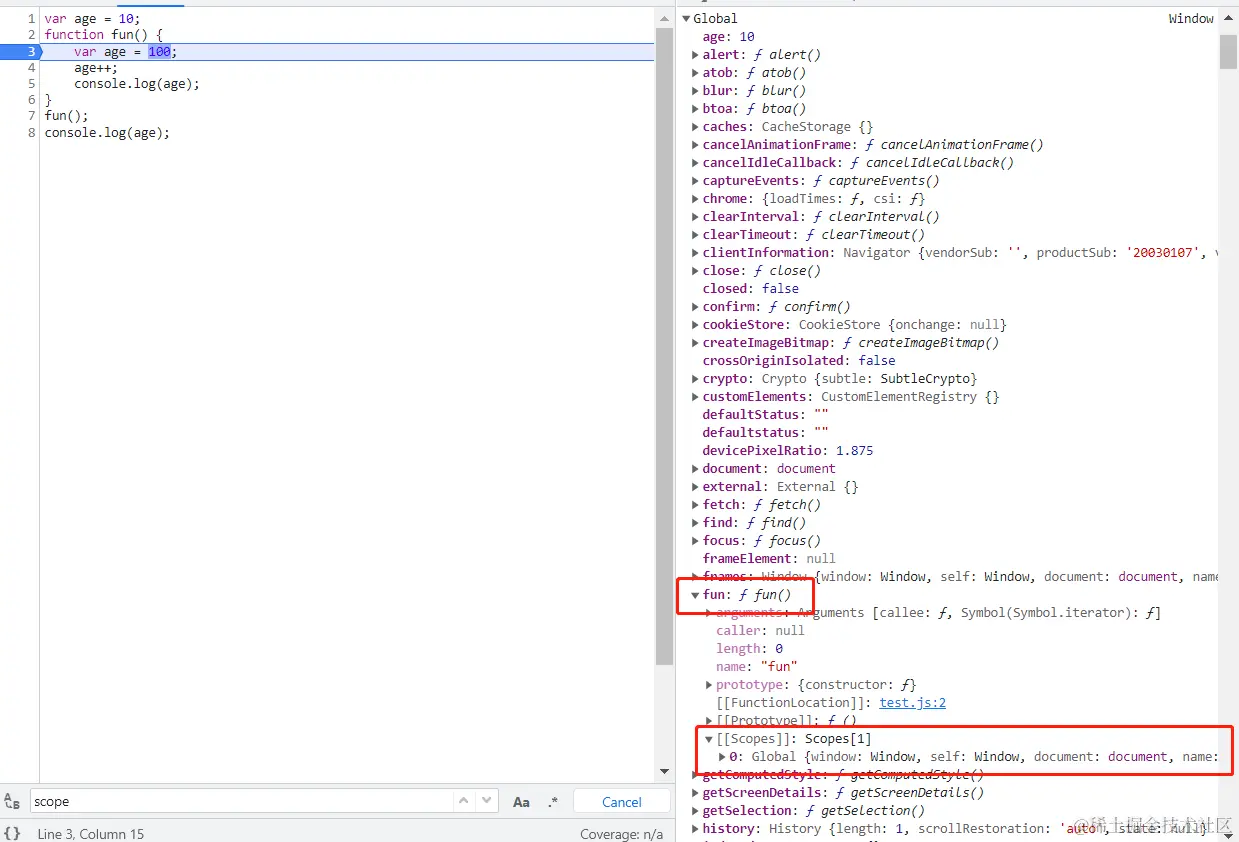Viewport: 1239px width, 842px height.
Task: Expand the cookieStore entry
Action: [696, 325]
